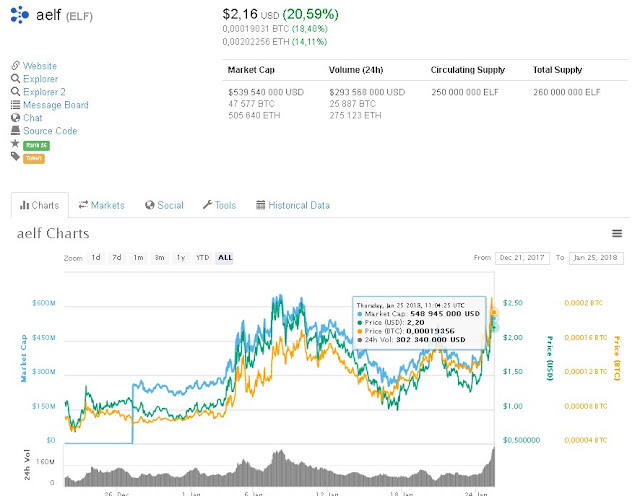The height and width of the screenshot is (496, 640).
Task: Set chart zoom to 7d
Action: [117, 258]
